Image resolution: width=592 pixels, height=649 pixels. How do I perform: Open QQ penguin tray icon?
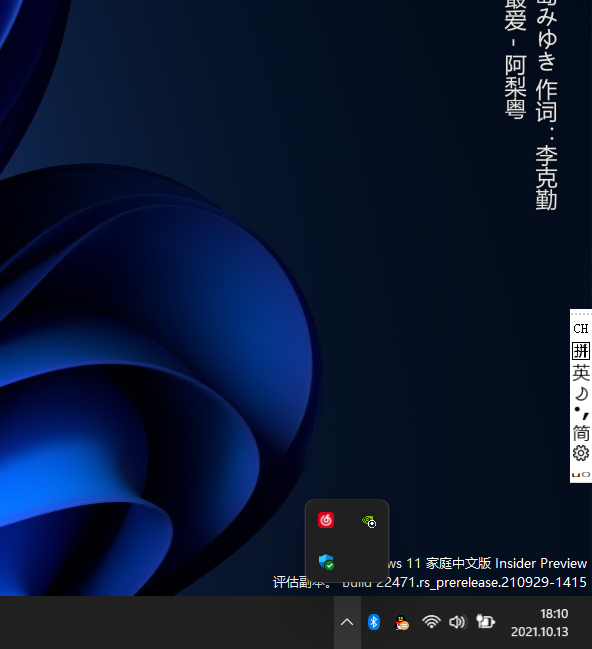[x=402, y=623]
